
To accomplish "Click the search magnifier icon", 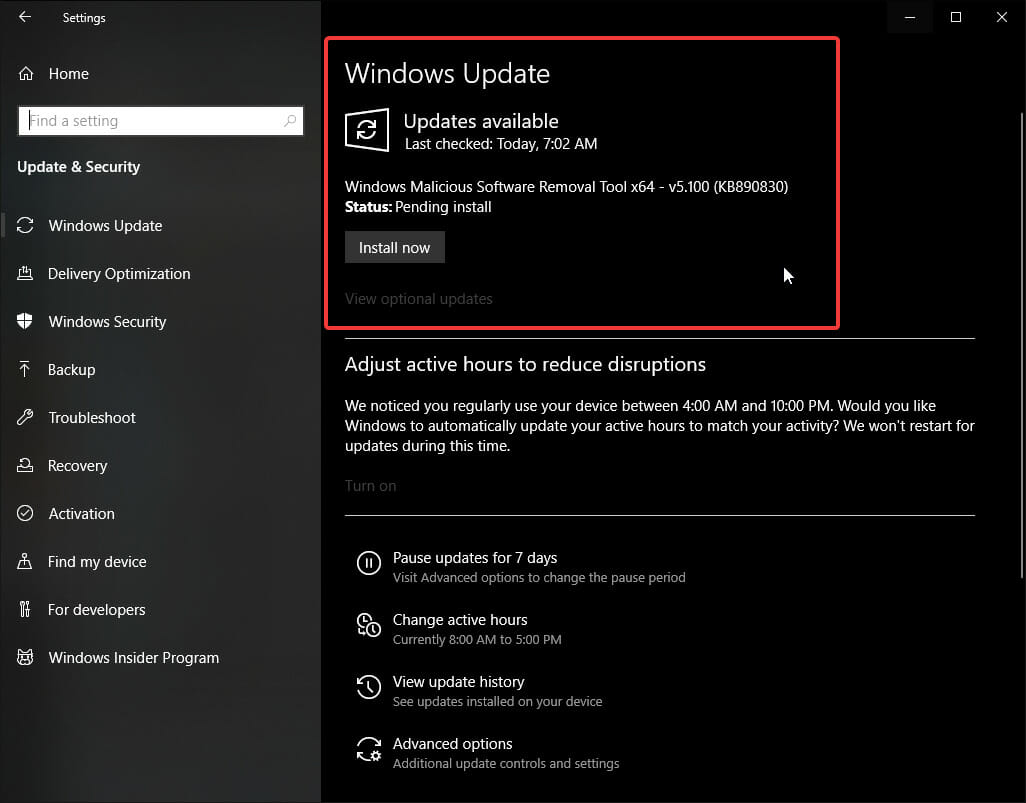I will click(290, 120).
